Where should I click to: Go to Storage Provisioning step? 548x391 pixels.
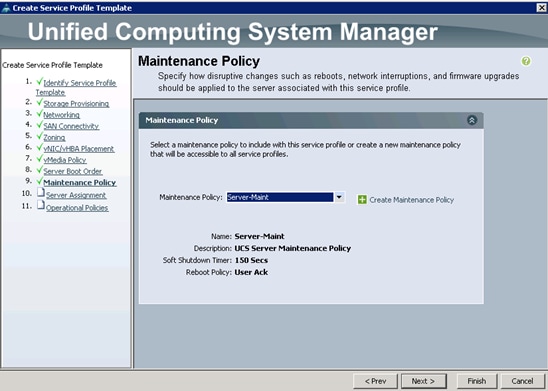(76, 104)
